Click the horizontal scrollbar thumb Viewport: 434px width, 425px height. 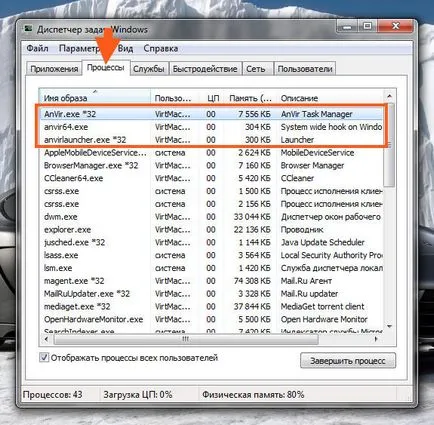tap(186, 339)
